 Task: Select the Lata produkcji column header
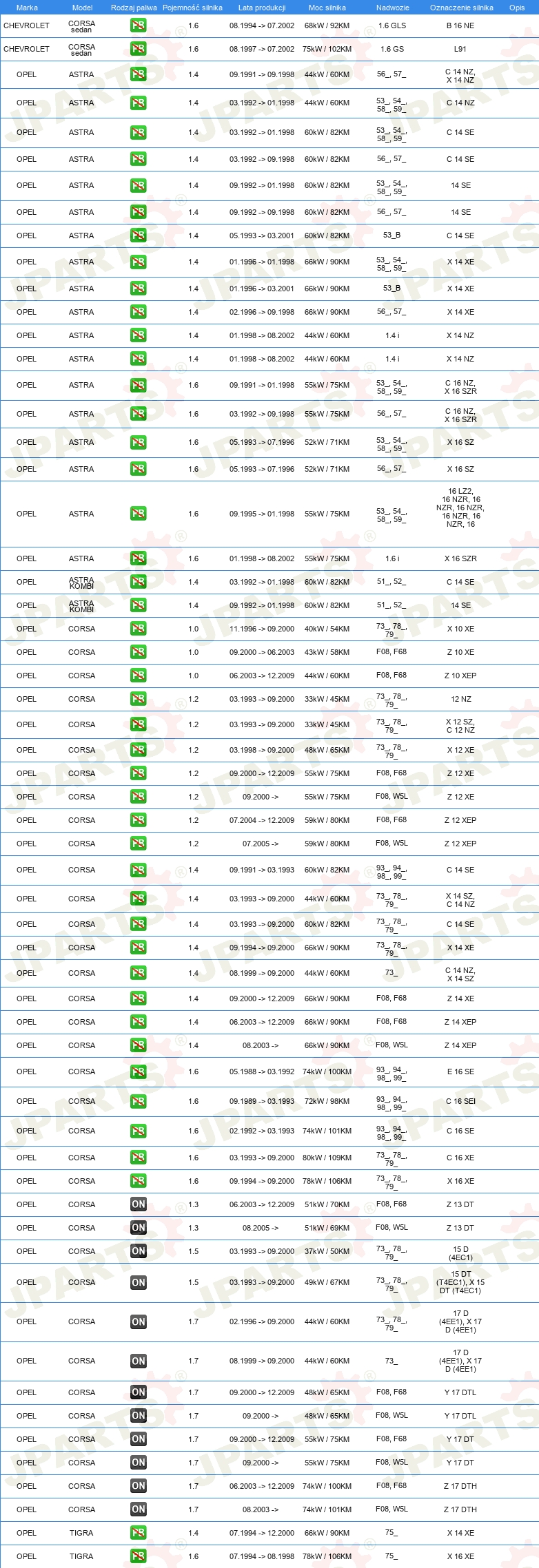coord(262,8)
